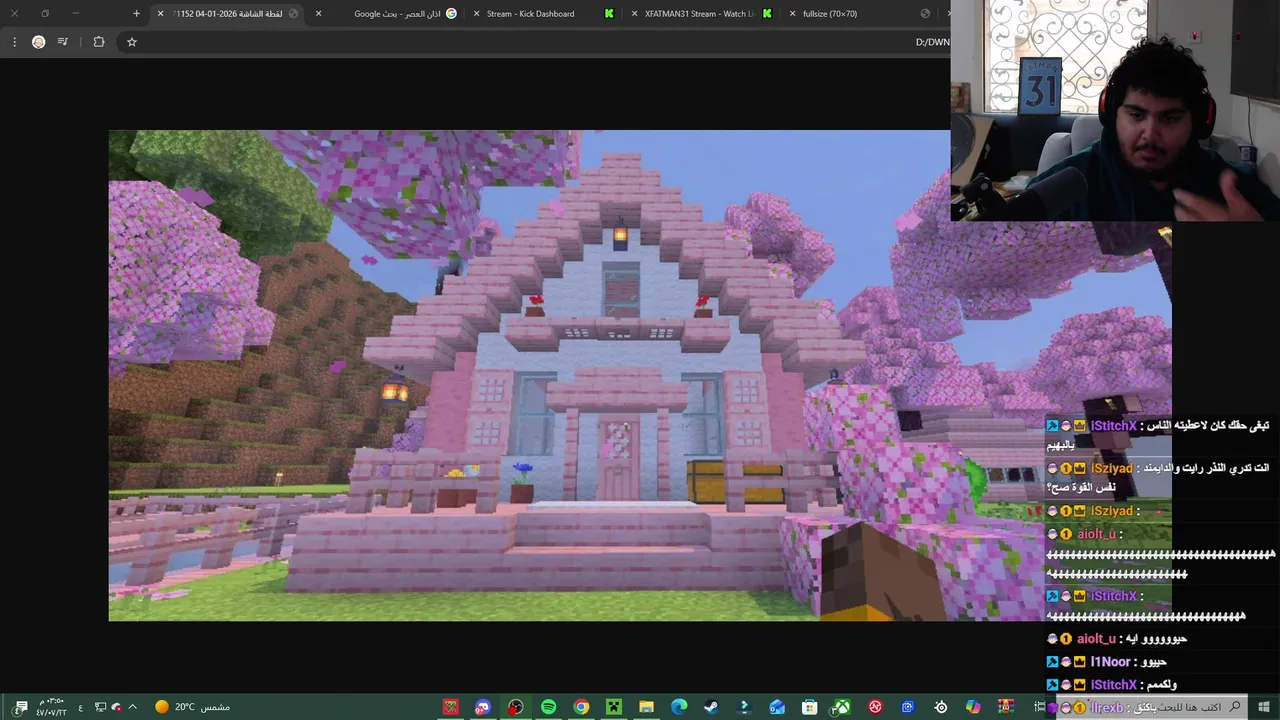The image size is (1280, 720).
Task: Open Chrome three-dot menu
Action: click(14, 42)
